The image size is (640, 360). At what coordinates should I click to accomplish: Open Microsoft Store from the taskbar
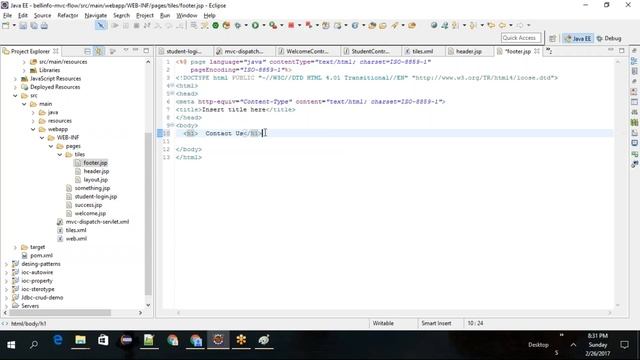coord(103,340)
